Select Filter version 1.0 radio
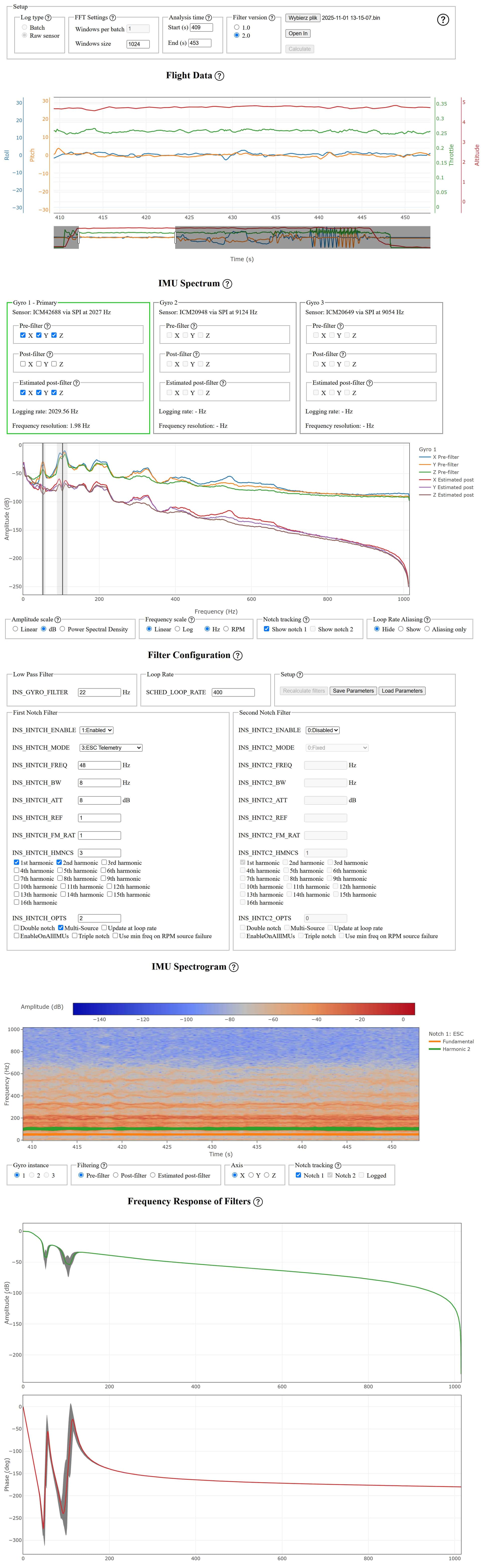The width and height of the screenshot is (481, 1568). [236, 27]
